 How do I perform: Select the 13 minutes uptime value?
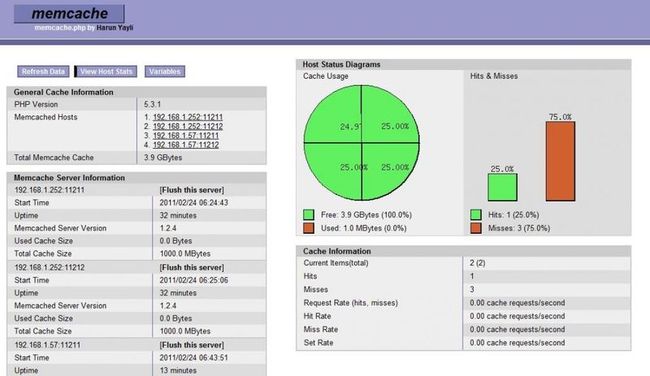178,371
